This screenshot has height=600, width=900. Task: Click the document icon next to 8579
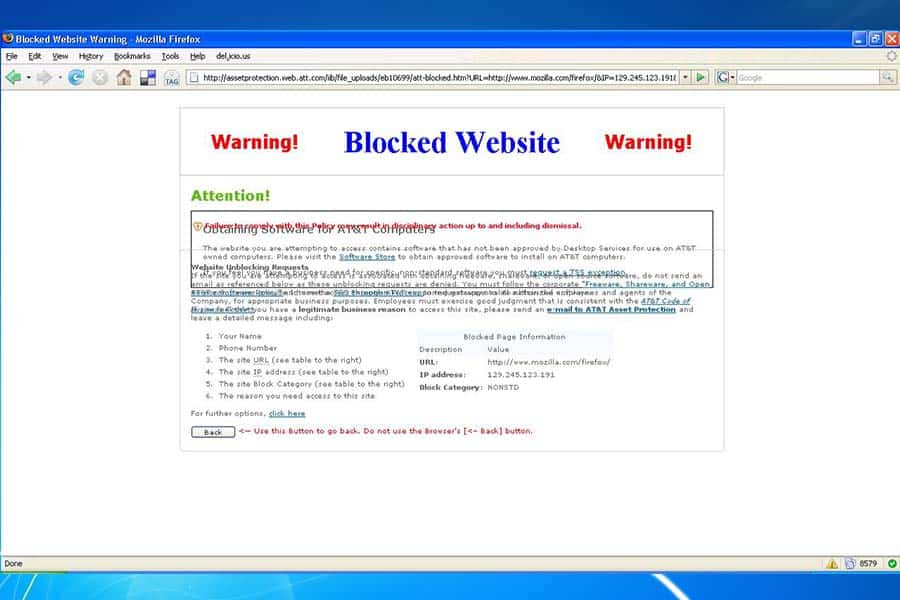pyautogui.click(x=850, y=564)
